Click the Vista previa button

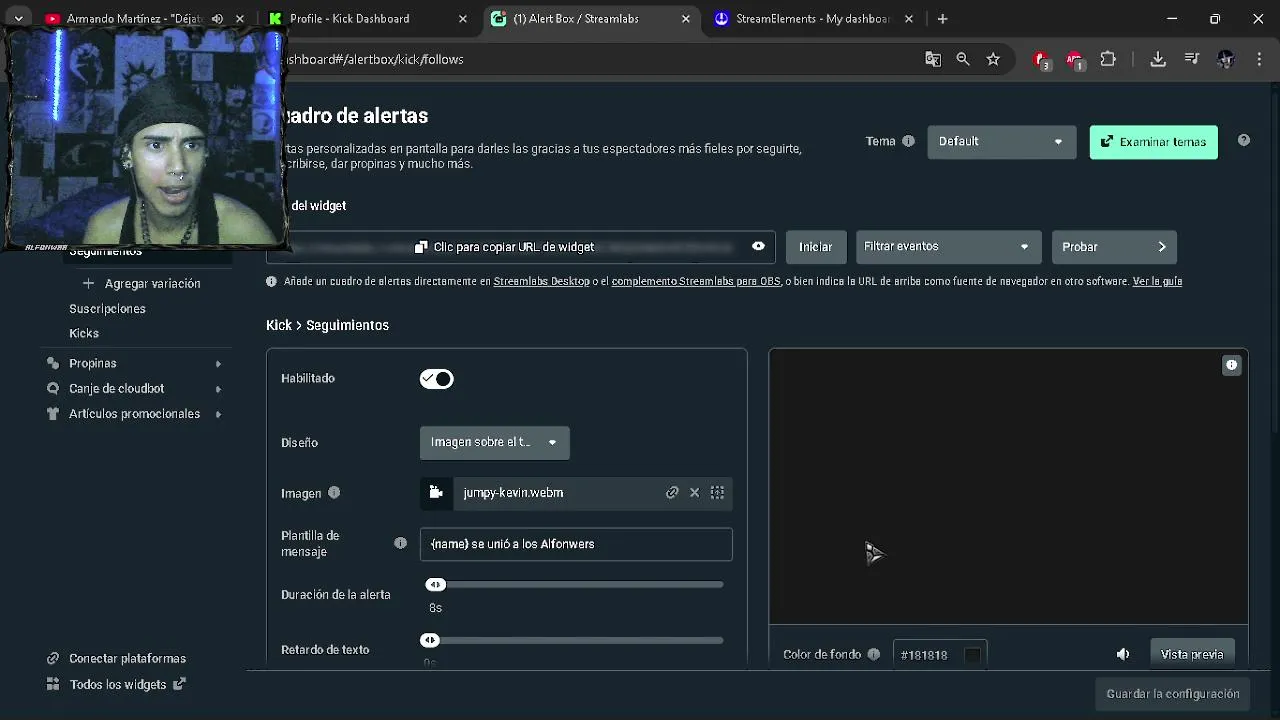1192,654
